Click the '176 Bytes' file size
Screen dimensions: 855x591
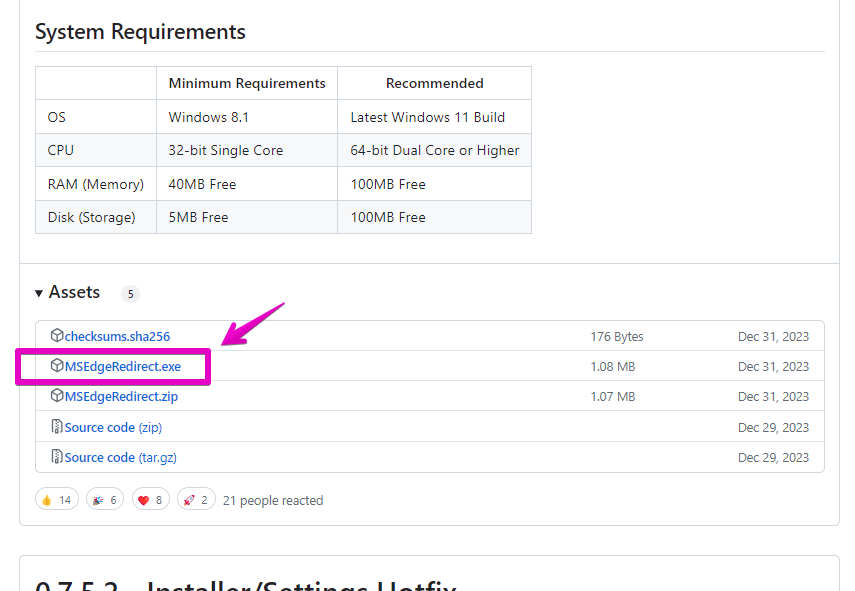[617, 336]
